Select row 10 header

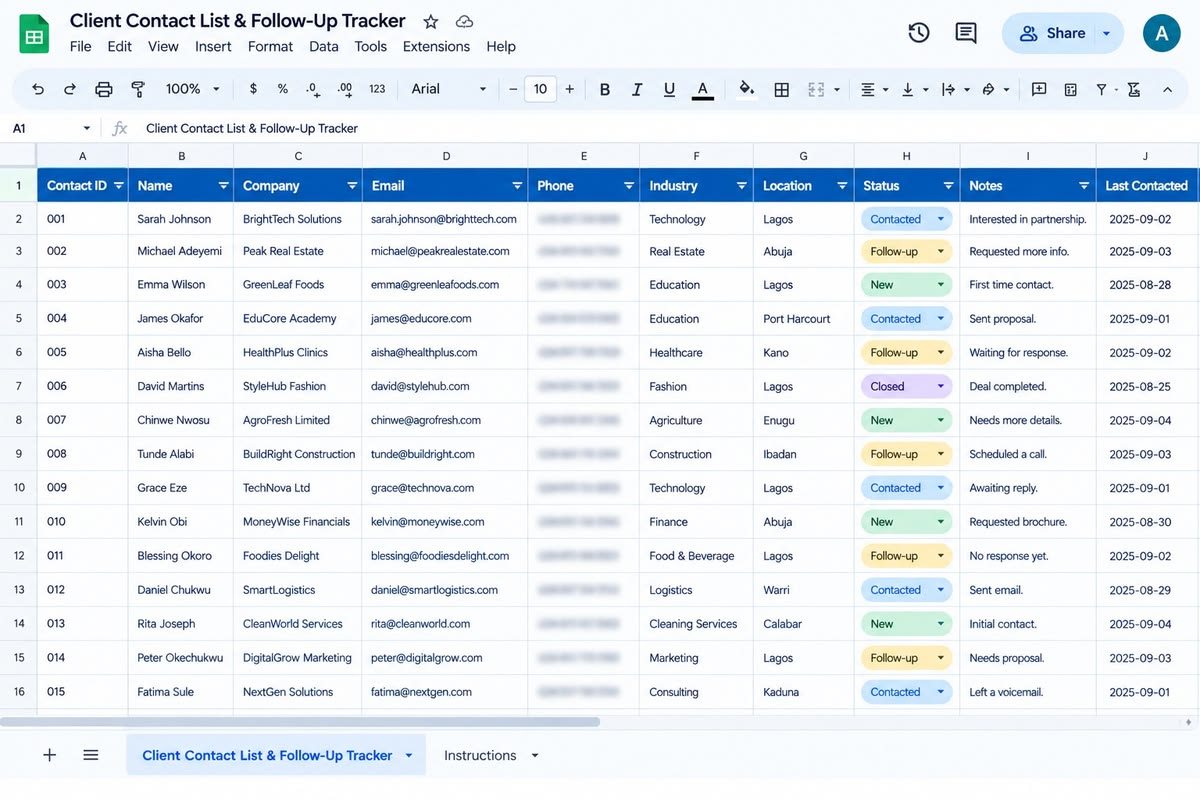18,488
